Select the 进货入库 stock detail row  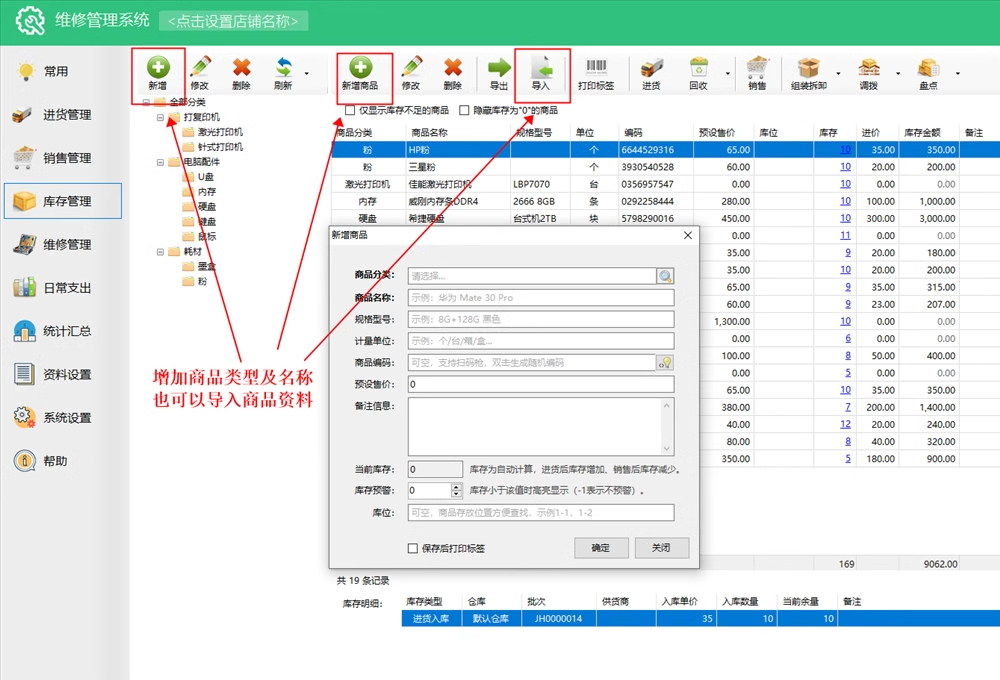(700, 619)
